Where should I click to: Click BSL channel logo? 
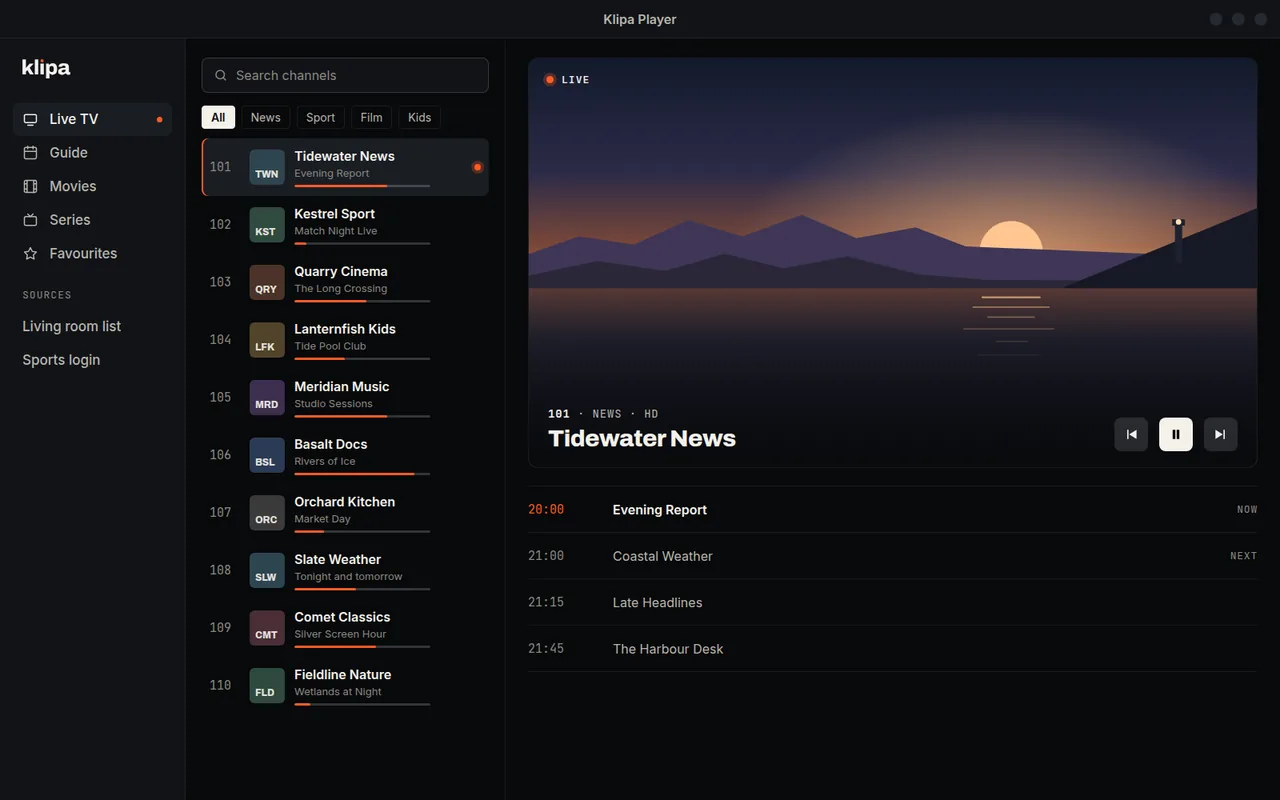point(267,455)
